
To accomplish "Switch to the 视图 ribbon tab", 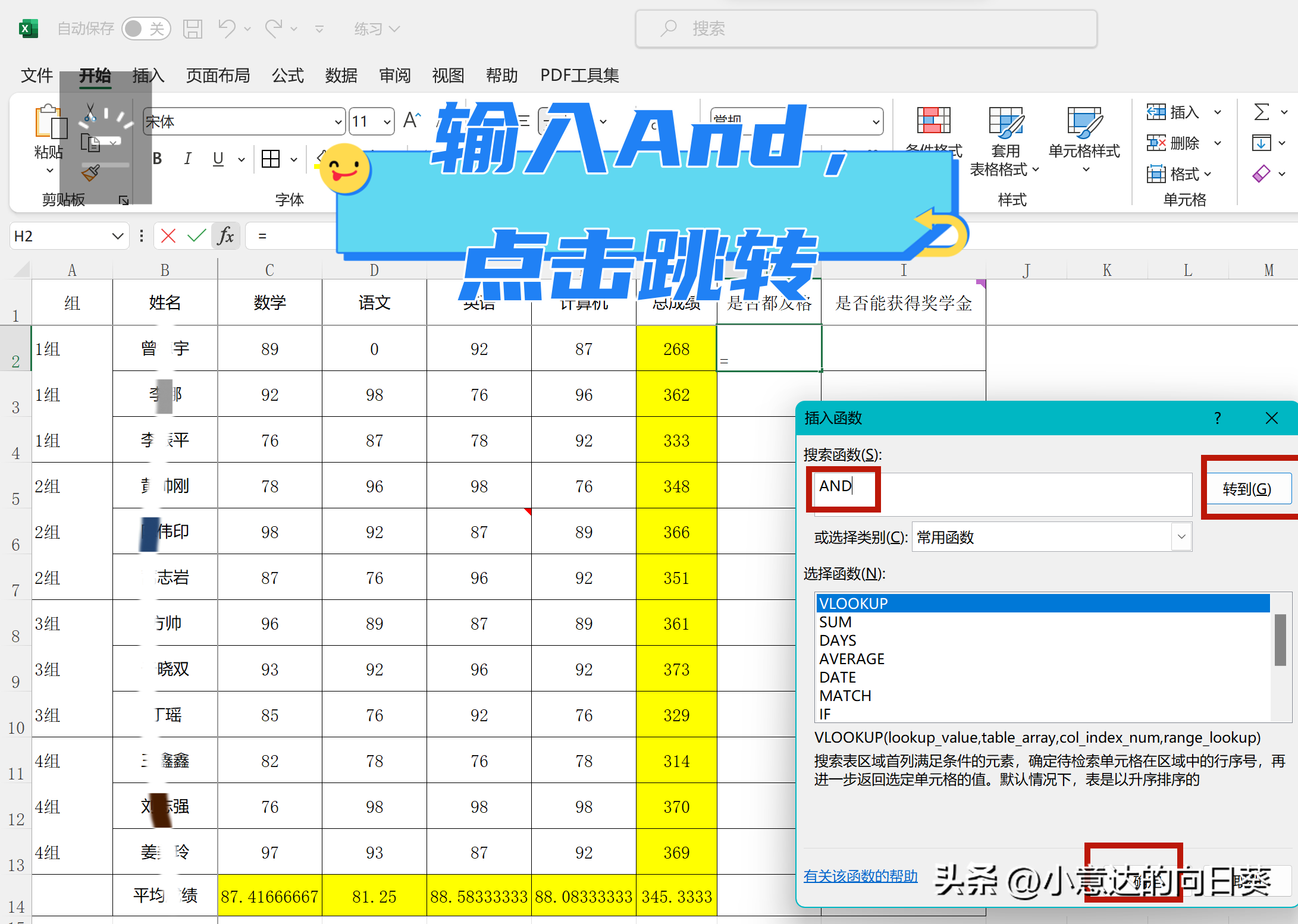I will [x=448, y=76].
